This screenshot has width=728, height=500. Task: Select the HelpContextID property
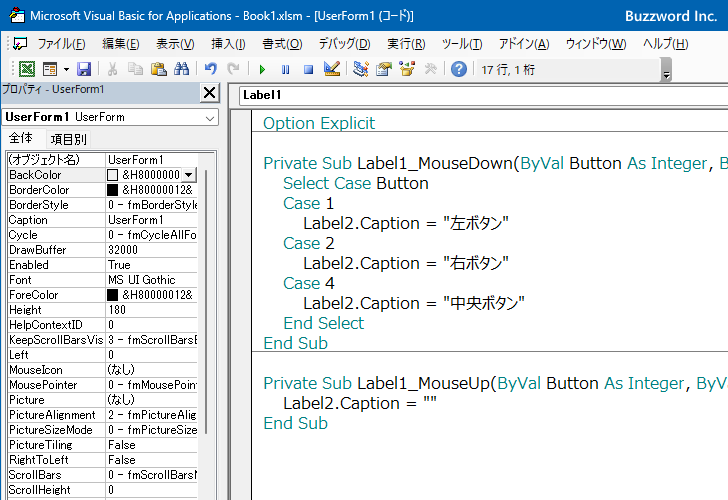103,325
